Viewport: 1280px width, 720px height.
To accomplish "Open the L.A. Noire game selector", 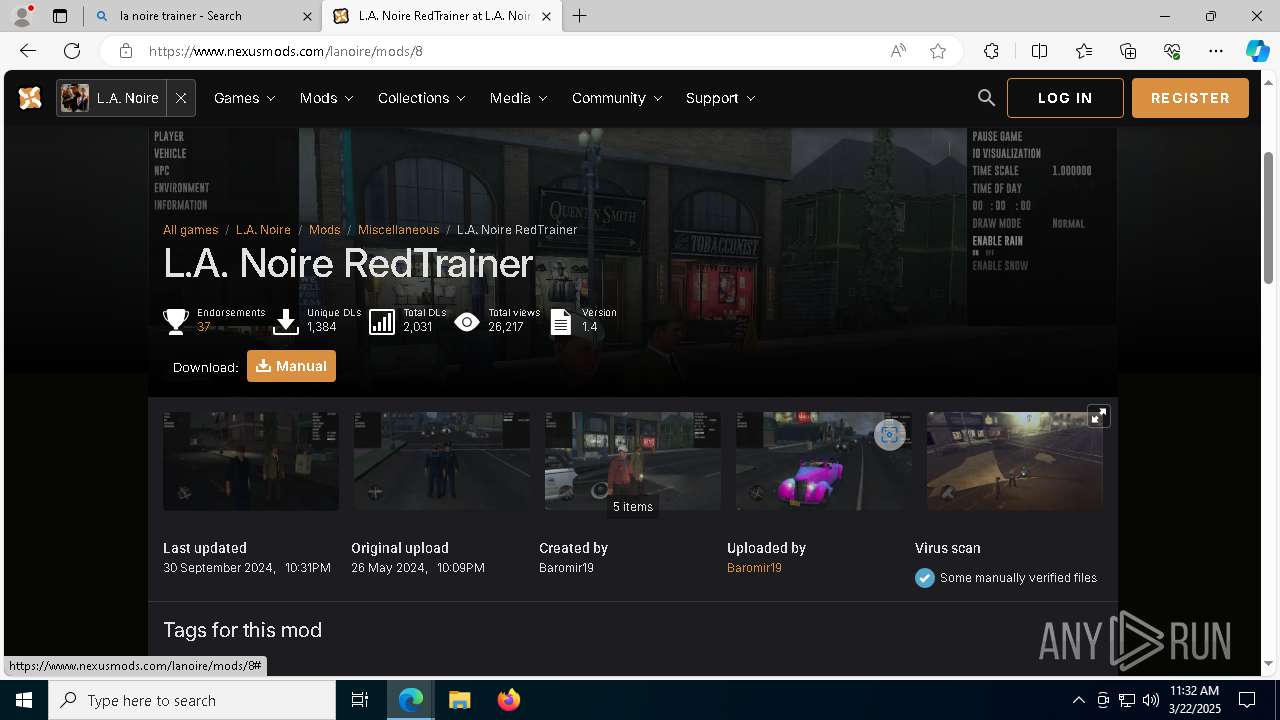I will tap(112, 98).
